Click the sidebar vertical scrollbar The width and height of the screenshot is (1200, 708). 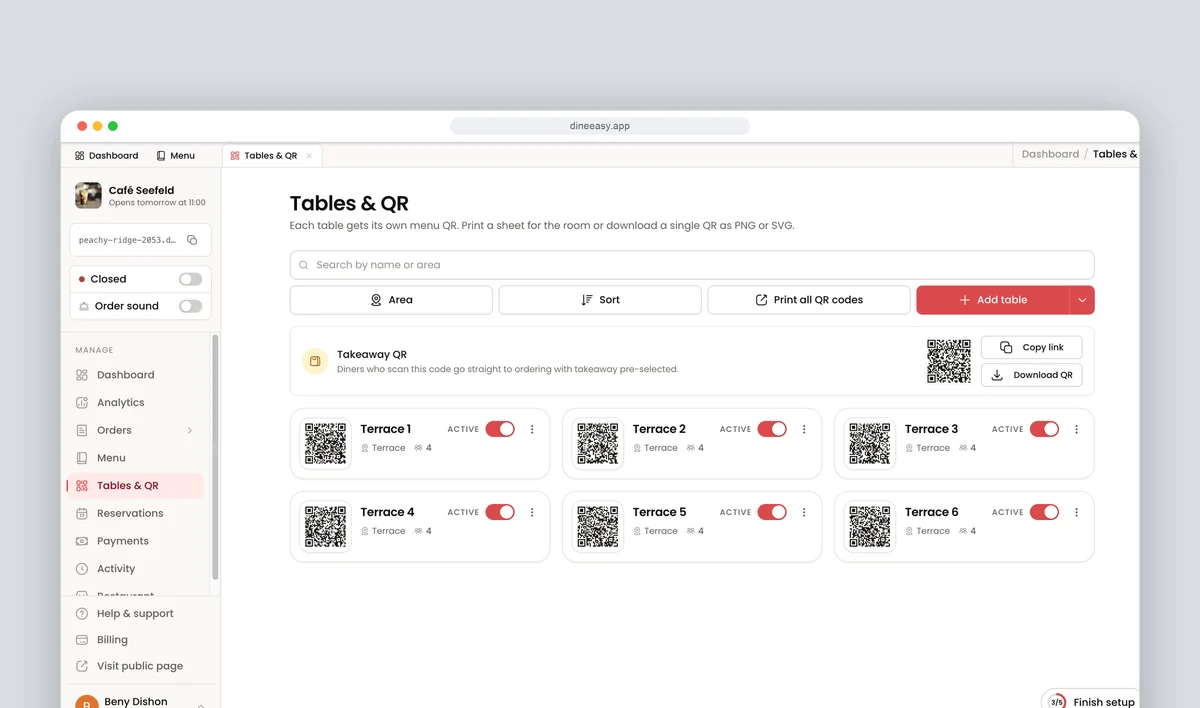(x=215, y=457)
